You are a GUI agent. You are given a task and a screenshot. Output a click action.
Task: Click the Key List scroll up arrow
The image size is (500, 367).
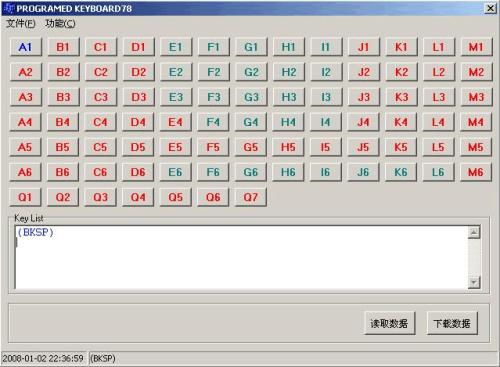(x=474, y=232)
